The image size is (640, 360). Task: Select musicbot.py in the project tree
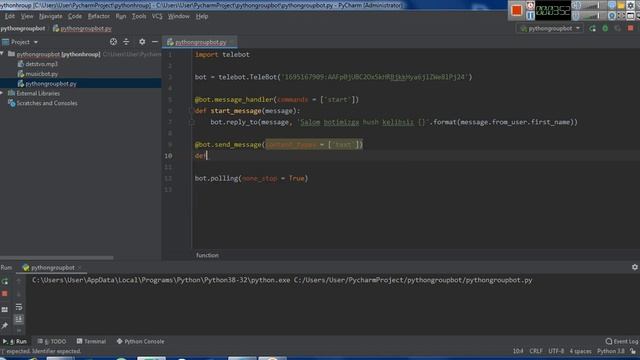[x=41, y=74]
